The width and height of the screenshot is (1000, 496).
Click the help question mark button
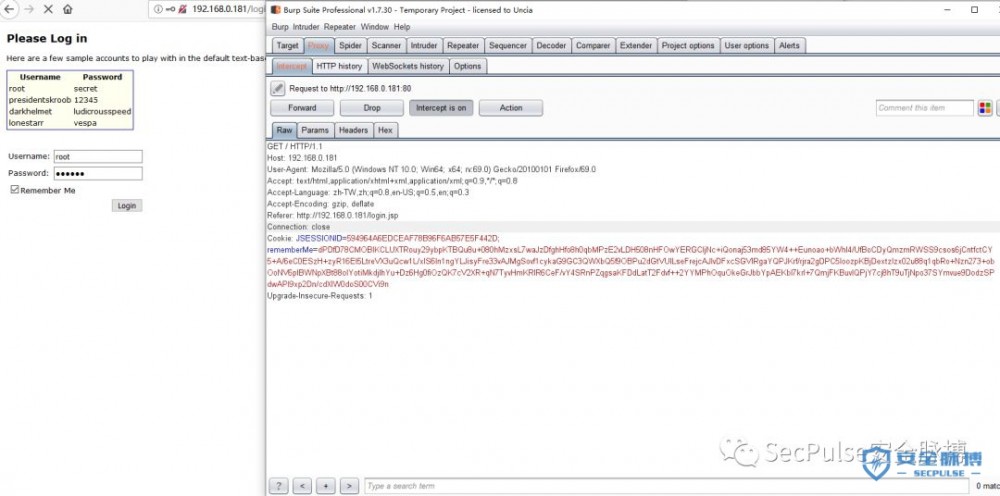pyautogui.click(x=279, y=486)
